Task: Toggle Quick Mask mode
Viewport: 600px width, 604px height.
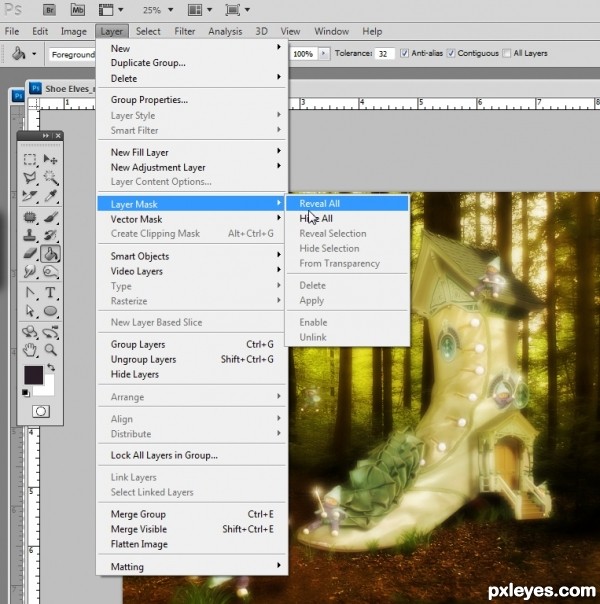Action: pos(41,411)
